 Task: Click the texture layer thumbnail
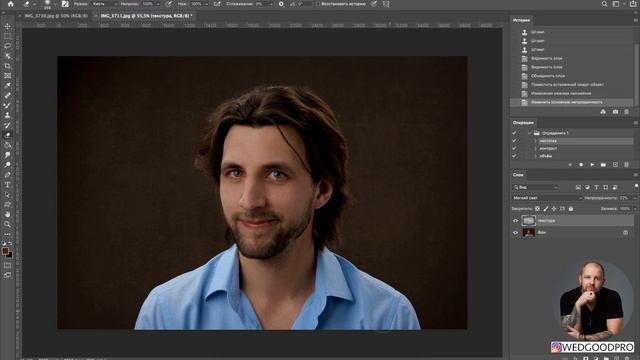(529, 221)
